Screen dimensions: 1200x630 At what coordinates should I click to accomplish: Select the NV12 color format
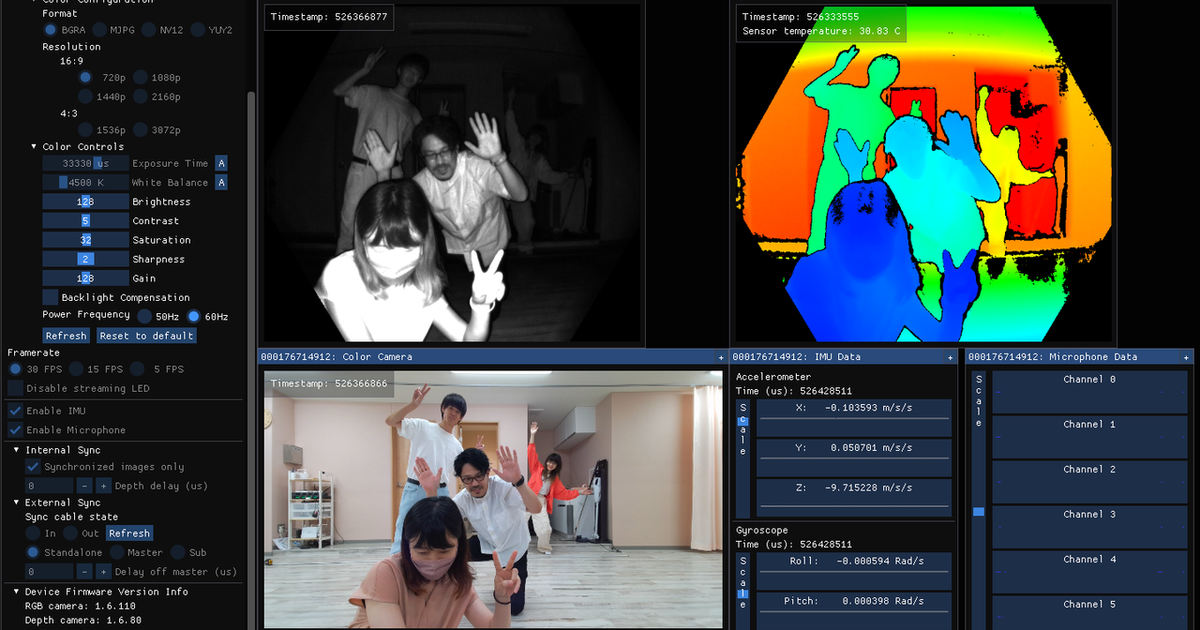(148, 30)
